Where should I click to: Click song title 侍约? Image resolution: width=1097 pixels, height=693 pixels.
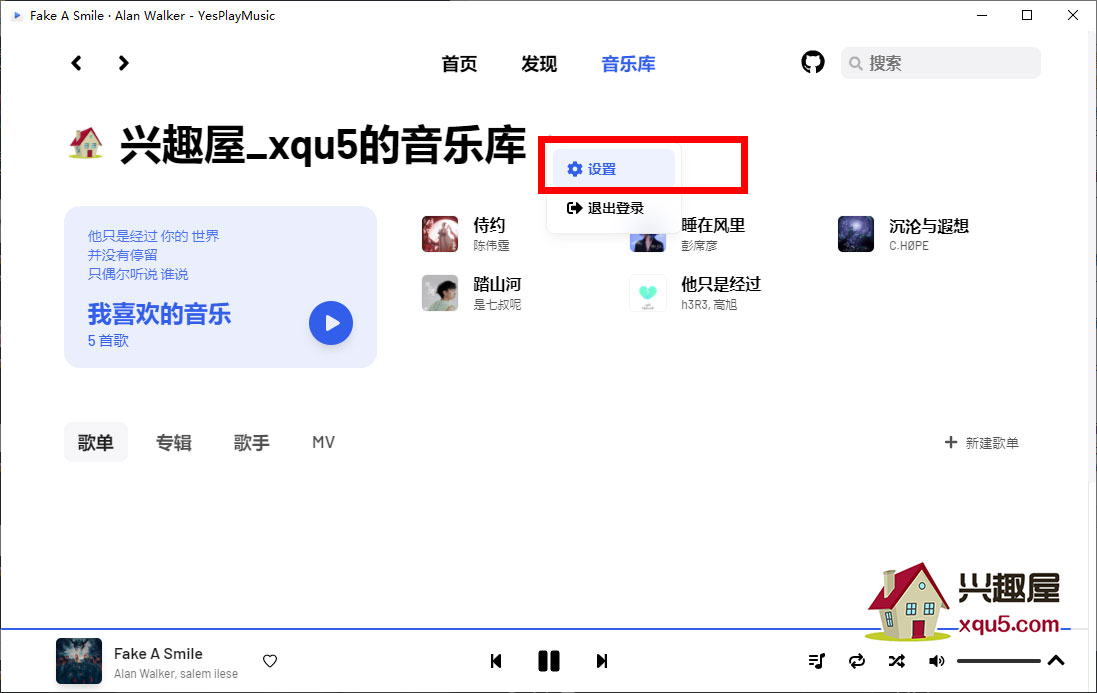click(489, 225)
